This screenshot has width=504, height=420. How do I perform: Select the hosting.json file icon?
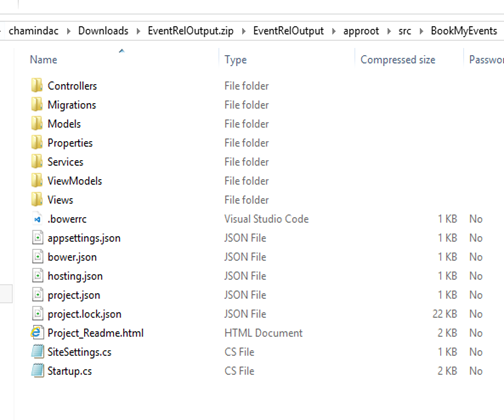(x=37, y=276)
